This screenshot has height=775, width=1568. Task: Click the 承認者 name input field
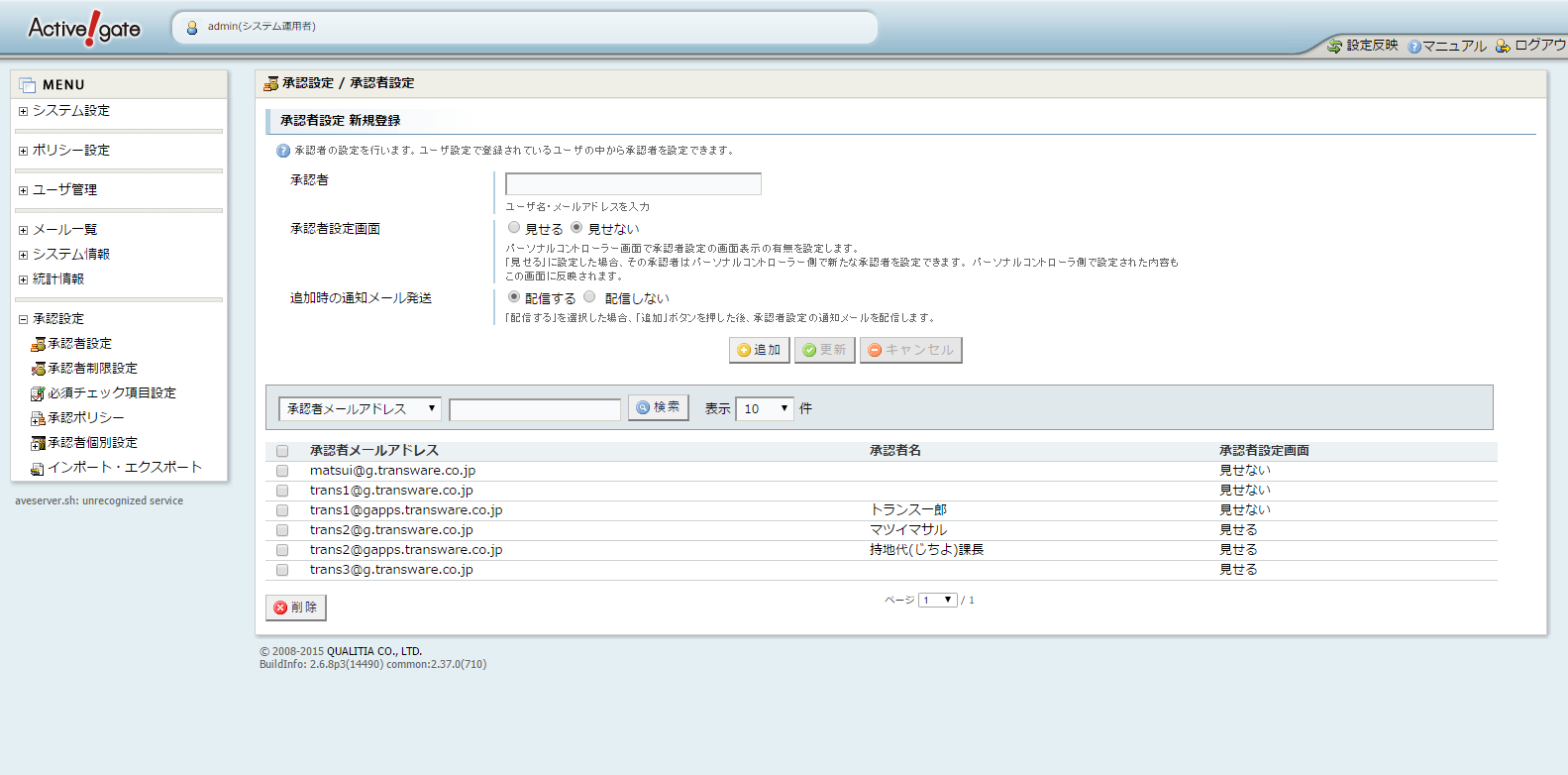(x=633, y=184)
